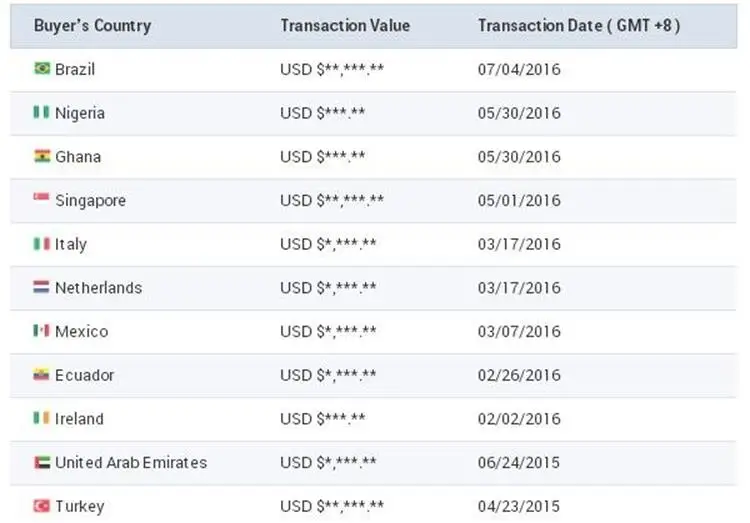
Task: Click the Turkey transaction value cell
Action: (332, 507)
